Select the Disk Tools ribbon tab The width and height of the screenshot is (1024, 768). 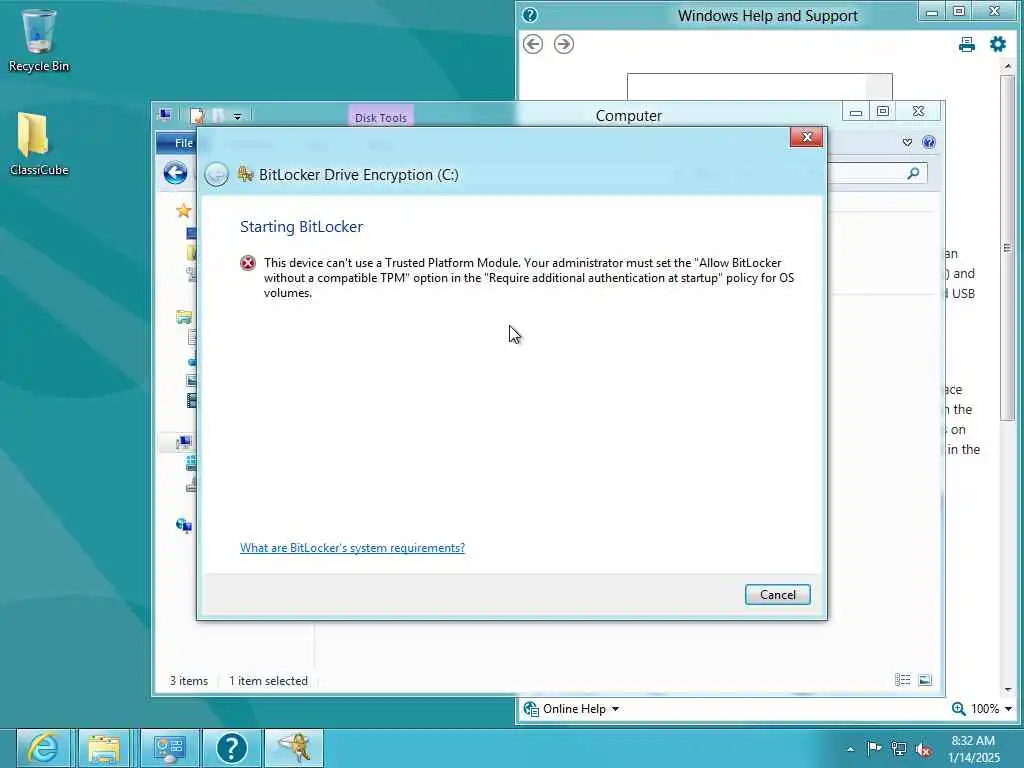coord(380,118)
